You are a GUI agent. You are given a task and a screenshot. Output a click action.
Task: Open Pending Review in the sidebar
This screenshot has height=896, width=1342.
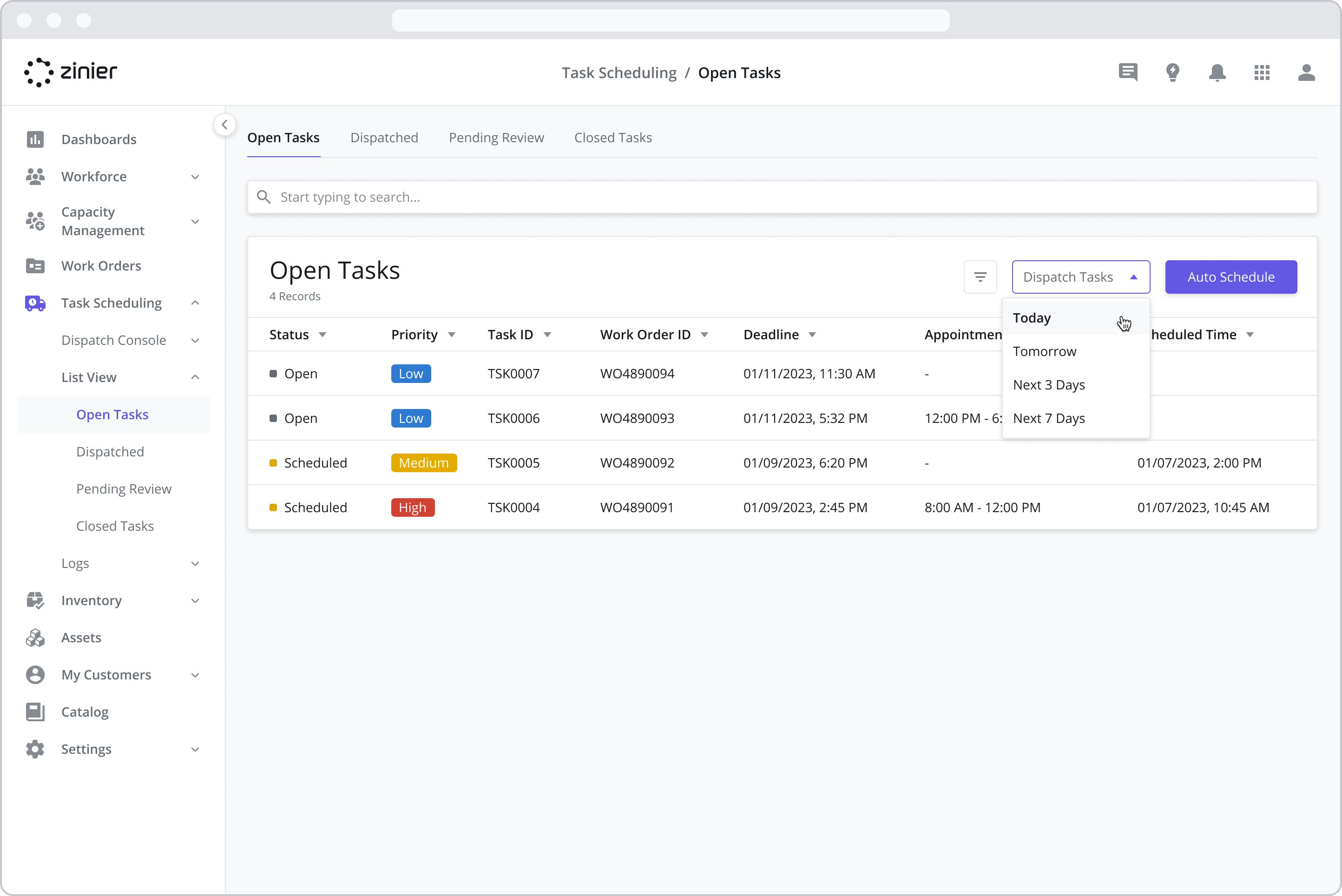124,489
